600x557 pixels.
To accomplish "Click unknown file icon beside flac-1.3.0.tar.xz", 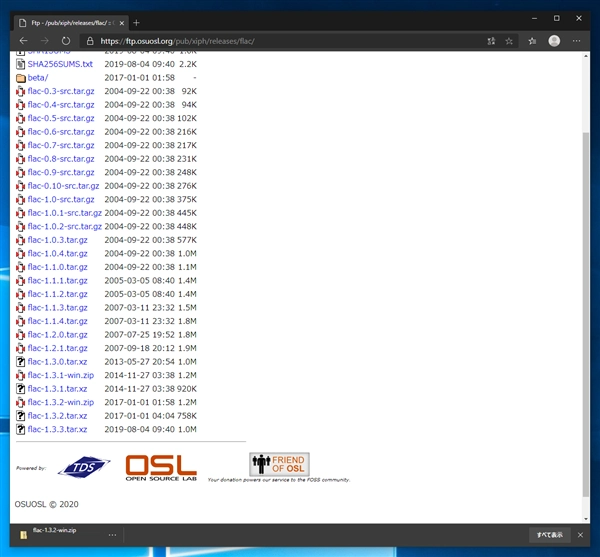I will pos(21,362).
